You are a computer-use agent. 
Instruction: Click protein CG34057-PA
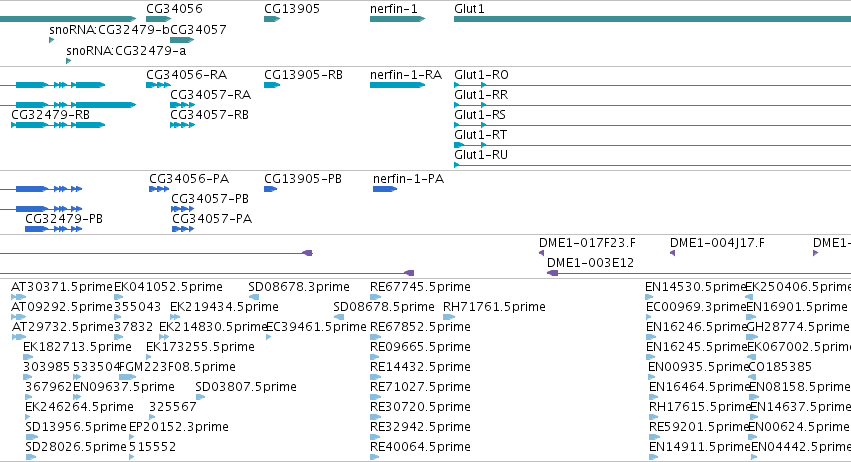212,219
